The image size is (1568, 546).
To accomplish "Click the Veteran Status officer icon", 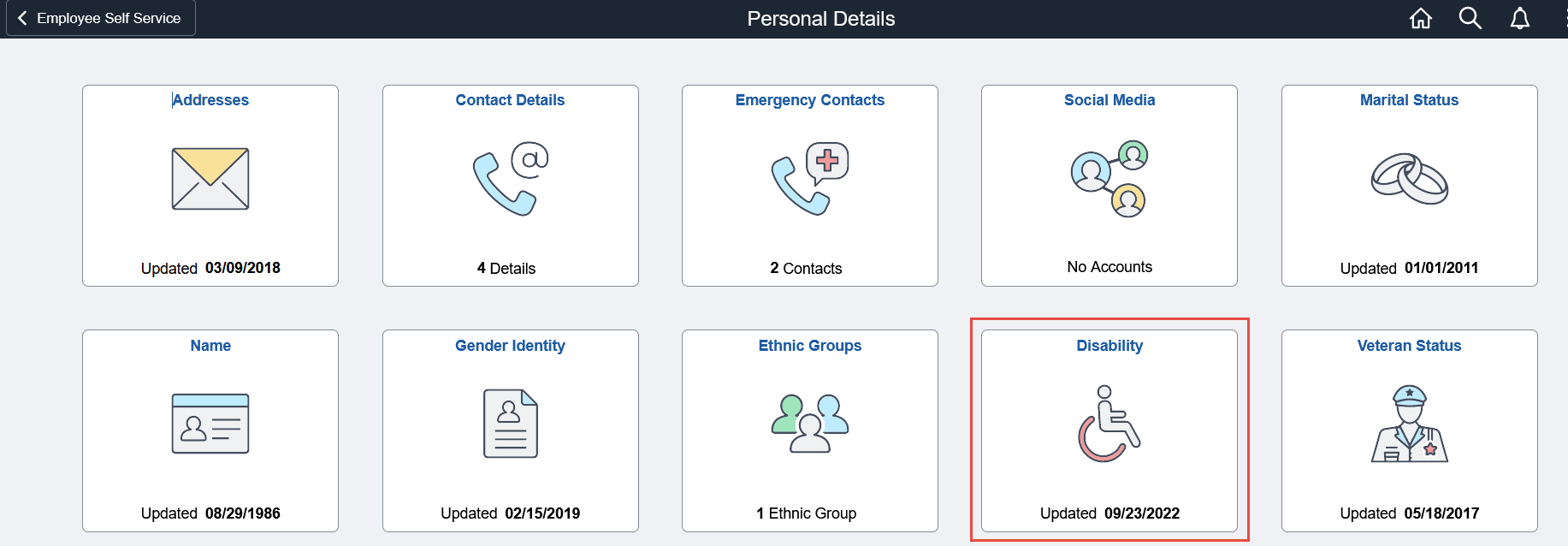I will tap(1409, 424).
